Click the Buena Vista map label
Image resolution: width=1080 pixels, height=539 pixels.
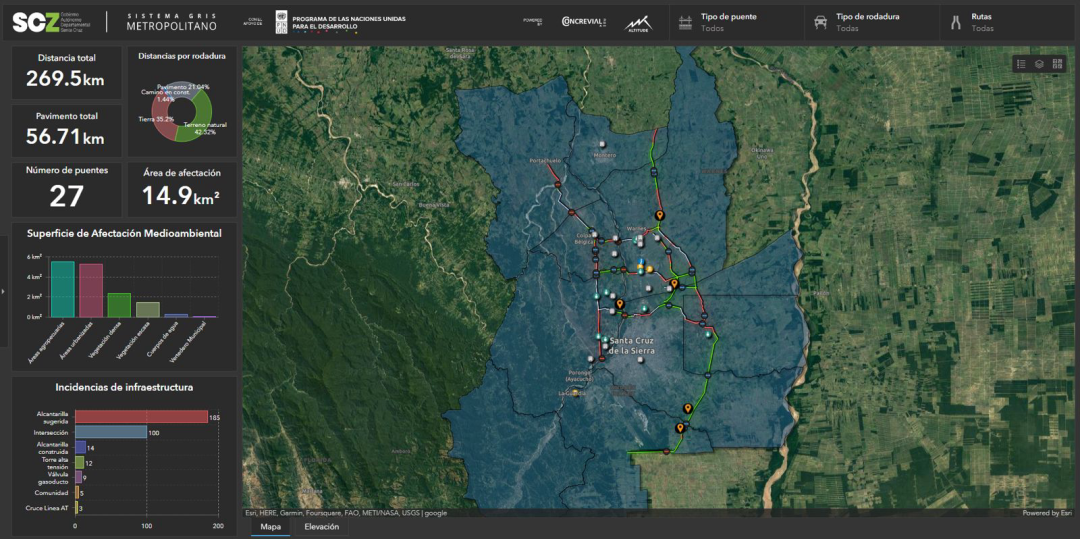click(x=433, y=205)
